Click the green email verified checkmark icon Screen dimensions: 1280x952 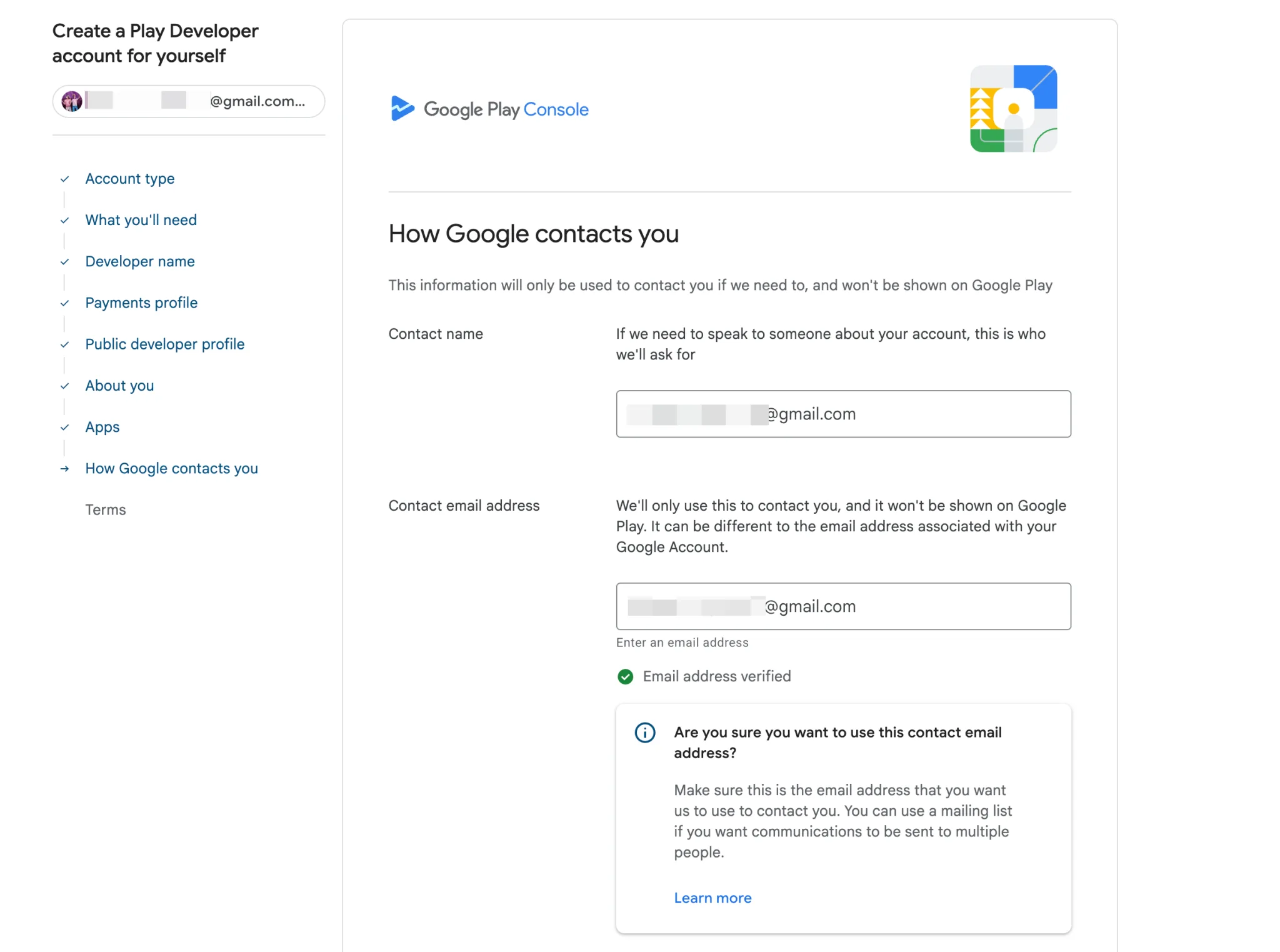(x=625, y=676)
